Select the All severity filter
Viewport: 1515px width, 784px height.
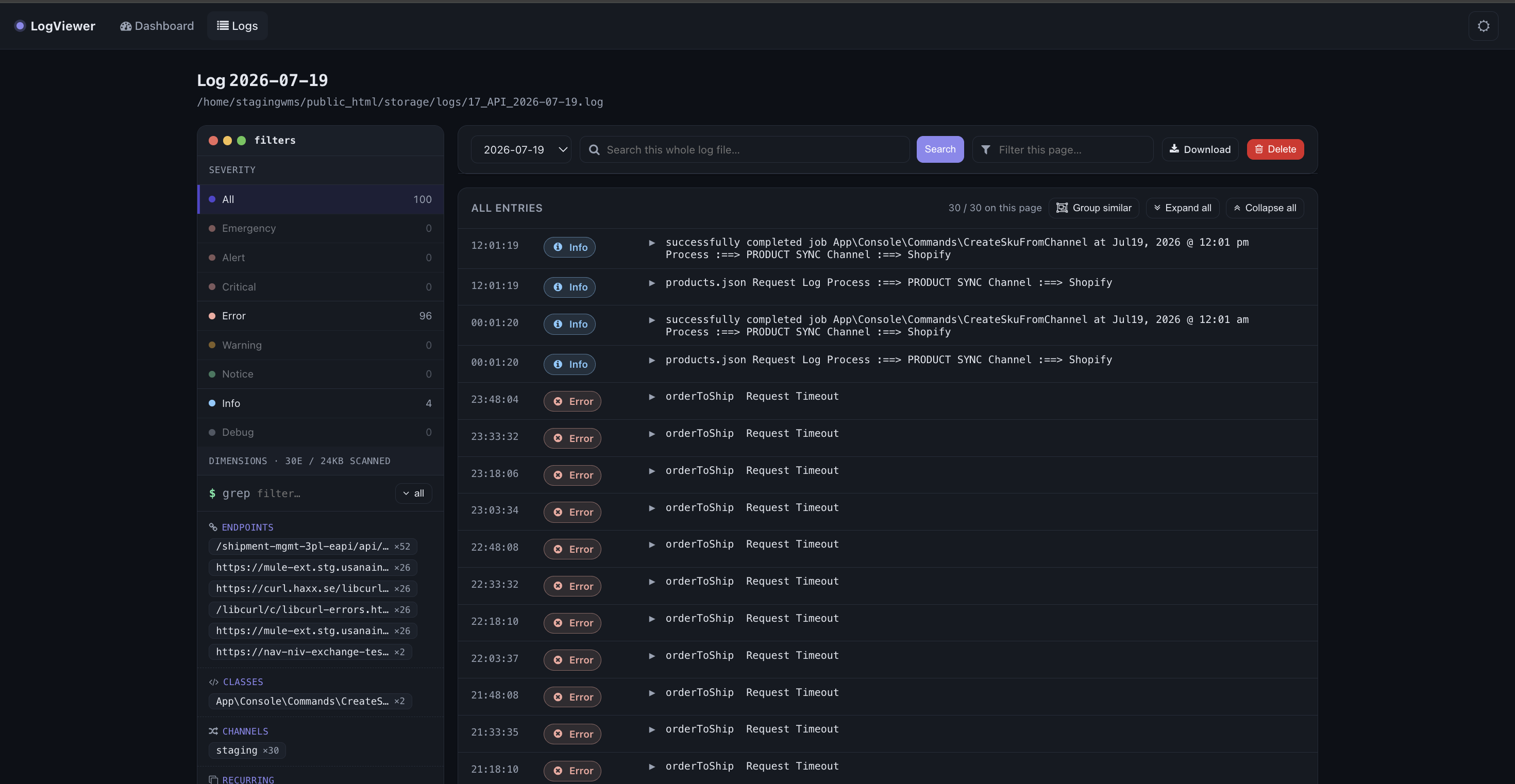click(321, 199)
